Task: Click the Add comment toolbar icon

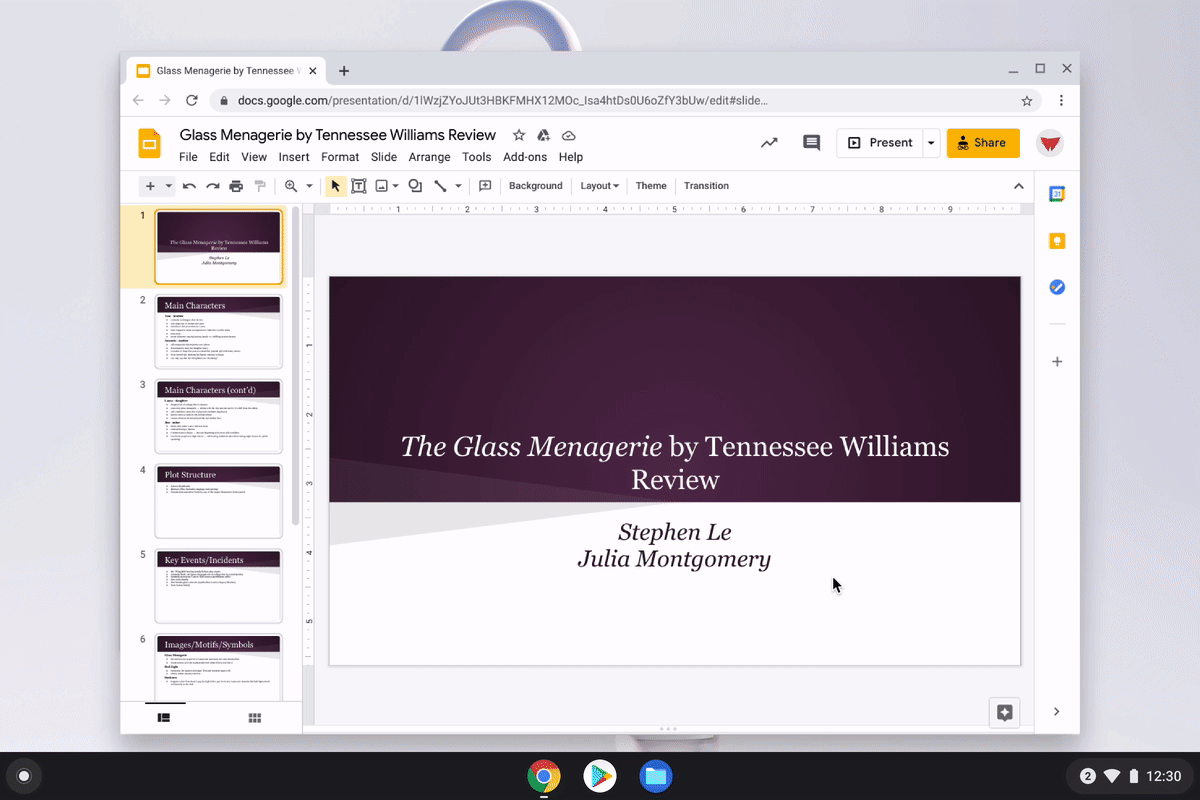Action: [x=485, y=186]
